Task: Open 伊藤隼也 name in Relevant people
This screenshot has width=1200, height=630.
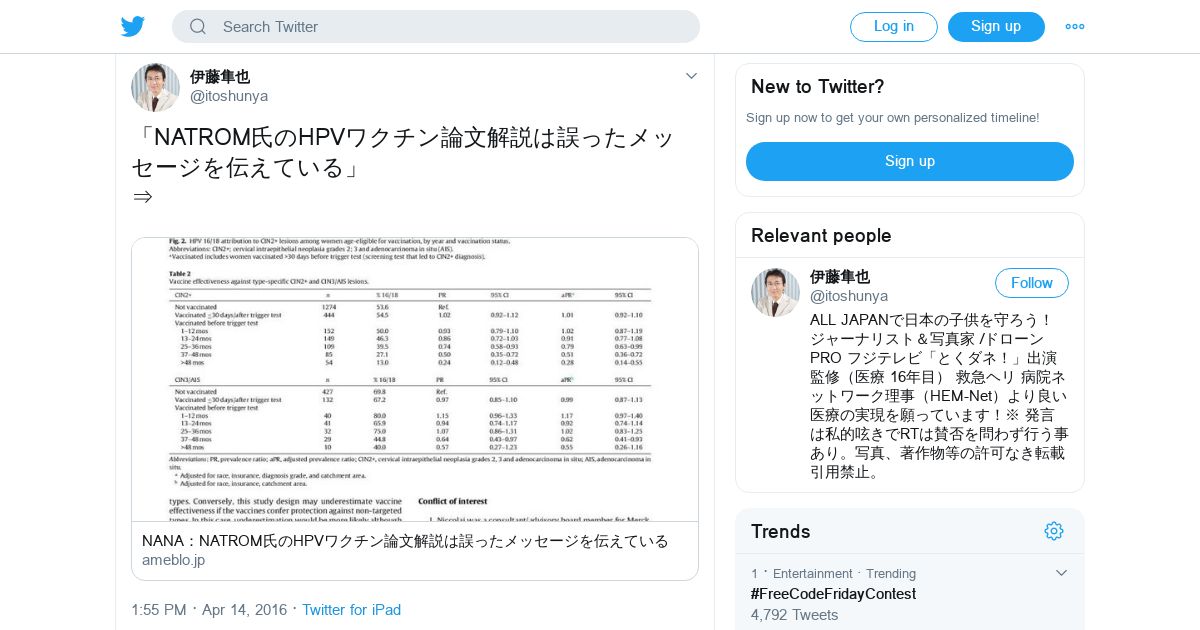Action: point(840,277)
